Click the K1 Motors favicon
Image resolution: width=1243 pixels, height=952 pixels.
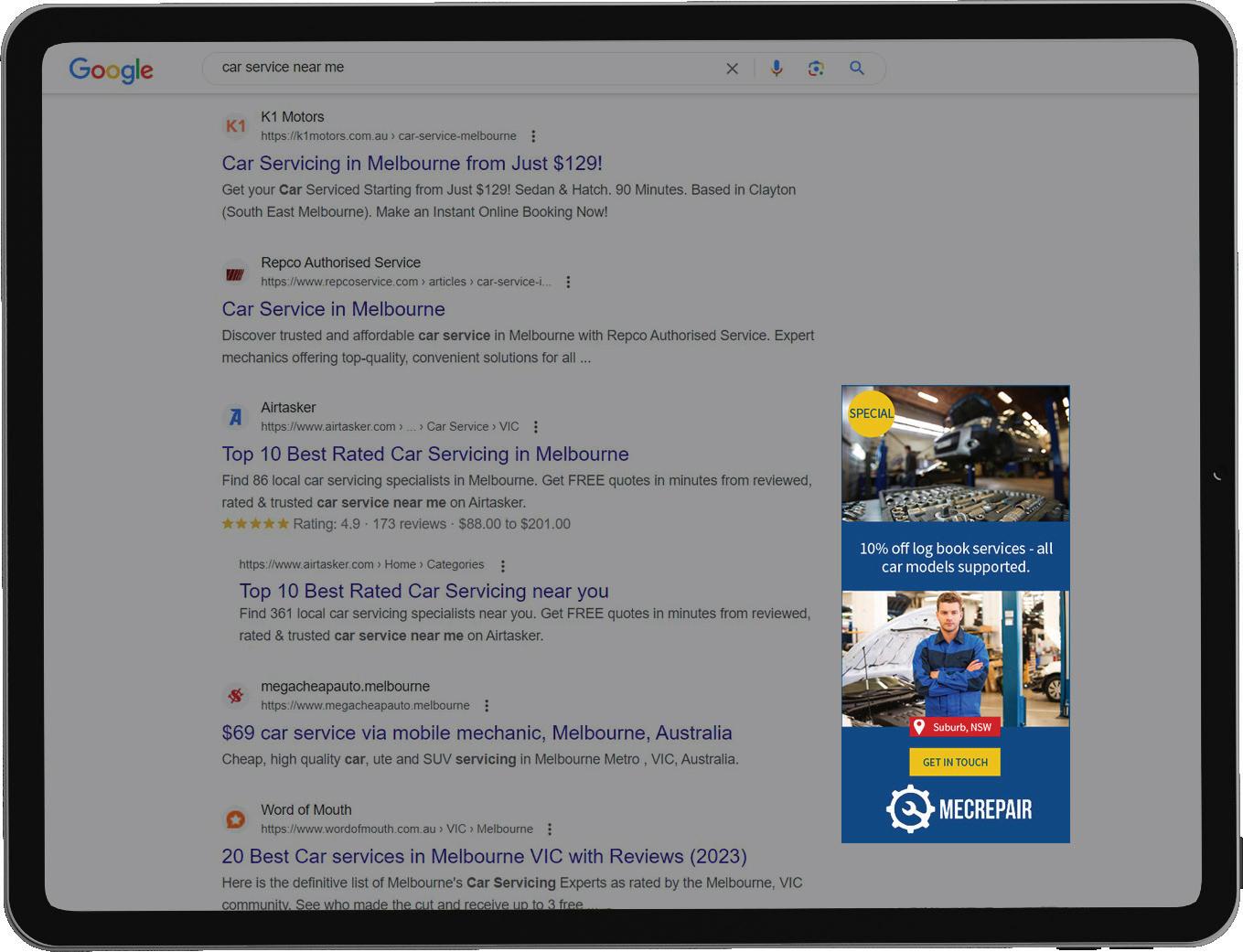pos(236,126)
